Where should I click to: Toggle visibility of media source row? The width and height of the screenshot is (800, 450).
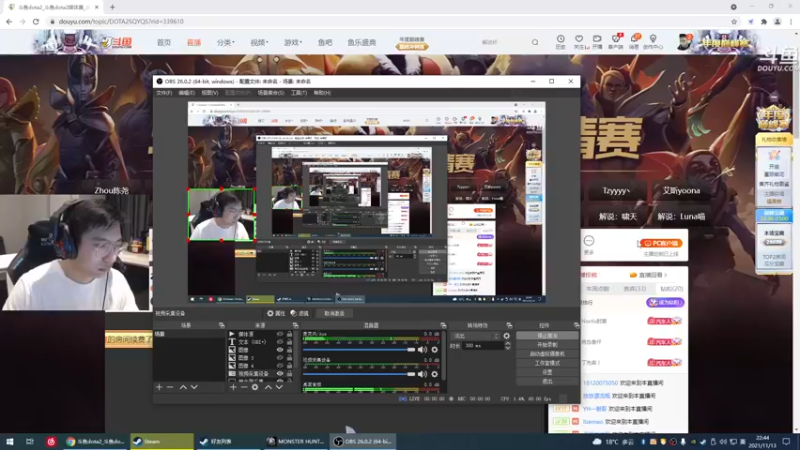[280, 334]
